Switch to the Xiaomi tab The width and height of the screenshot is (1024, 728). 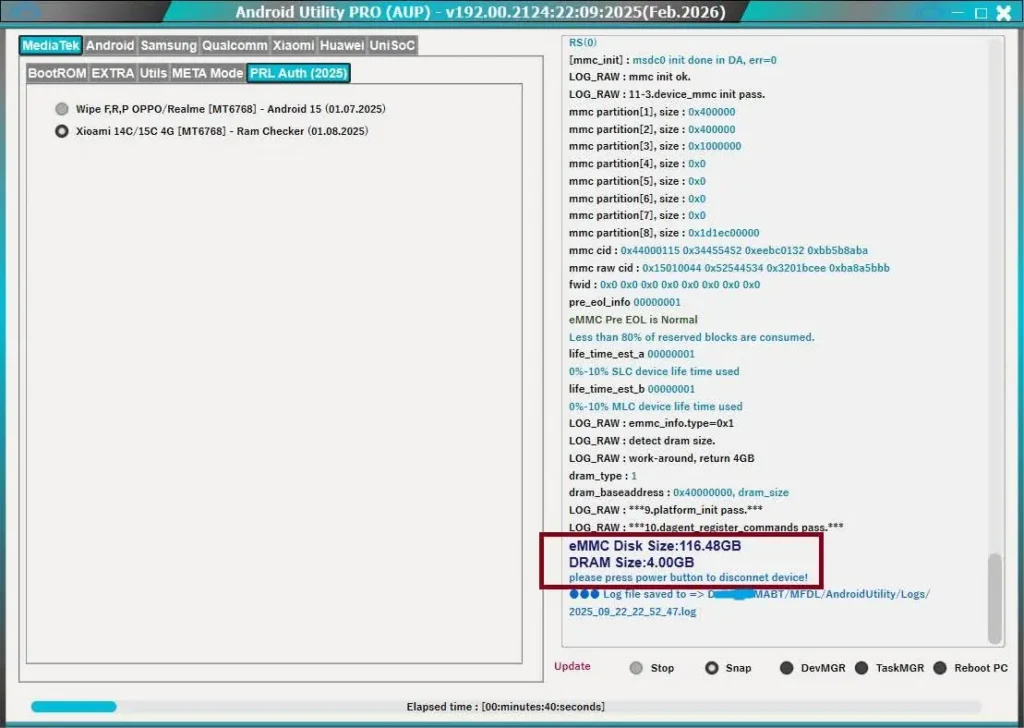(x=294, y=46)
